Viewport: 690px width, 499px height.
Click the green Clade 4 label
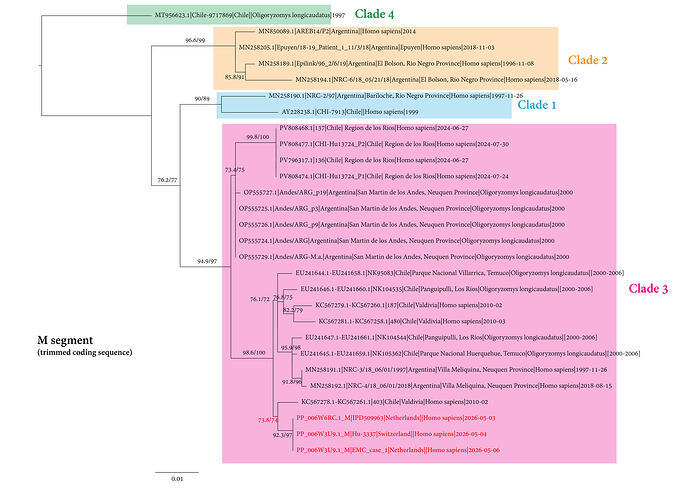pyautogui.click(x=374, y=14)
